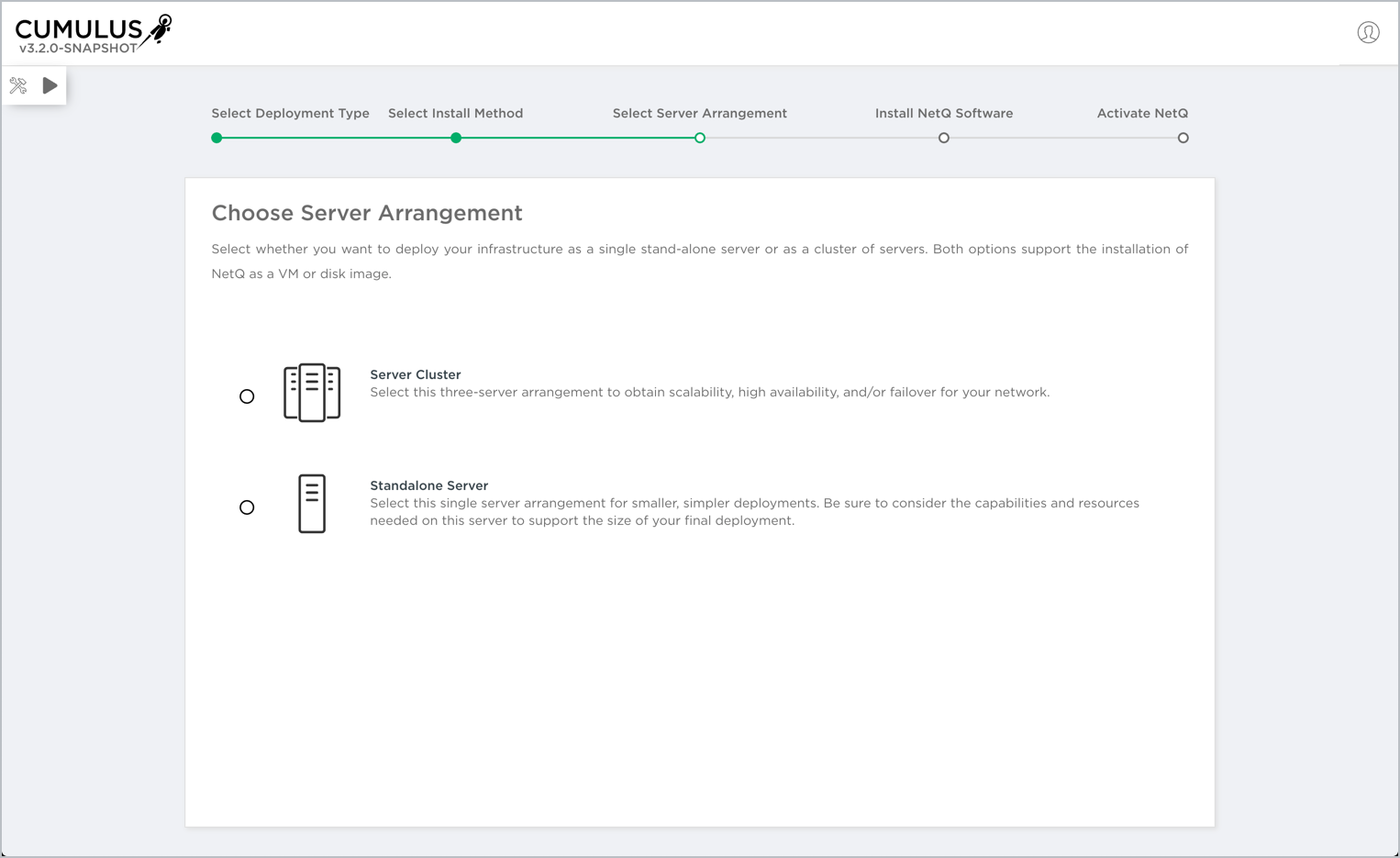
Task: Click the Select Install Method step dot
Action: coord(456,139)
